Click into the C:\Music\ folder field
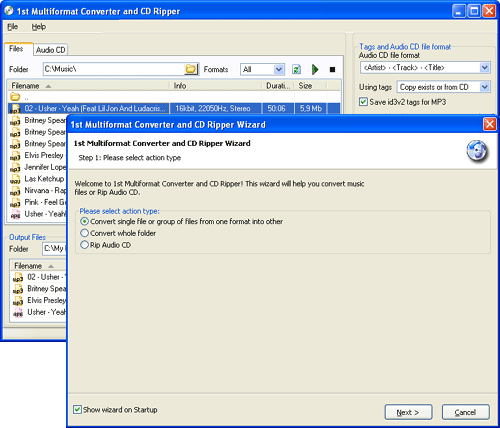 (113, 69)
